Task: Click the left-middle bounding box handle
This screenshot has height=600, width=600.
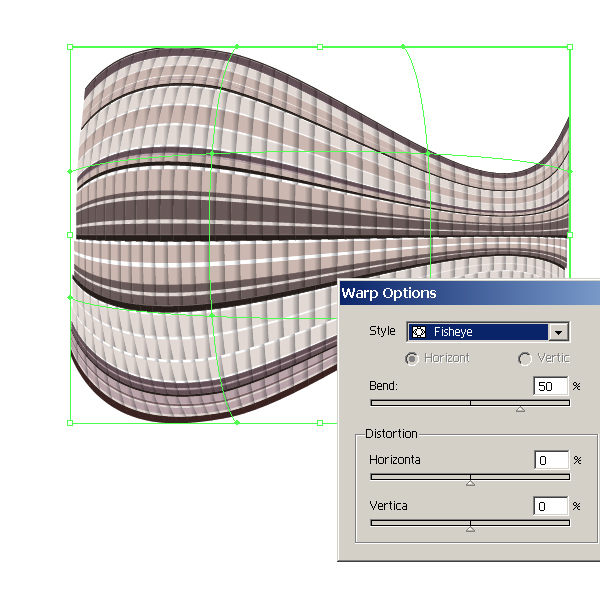Action: coord(70,235)
